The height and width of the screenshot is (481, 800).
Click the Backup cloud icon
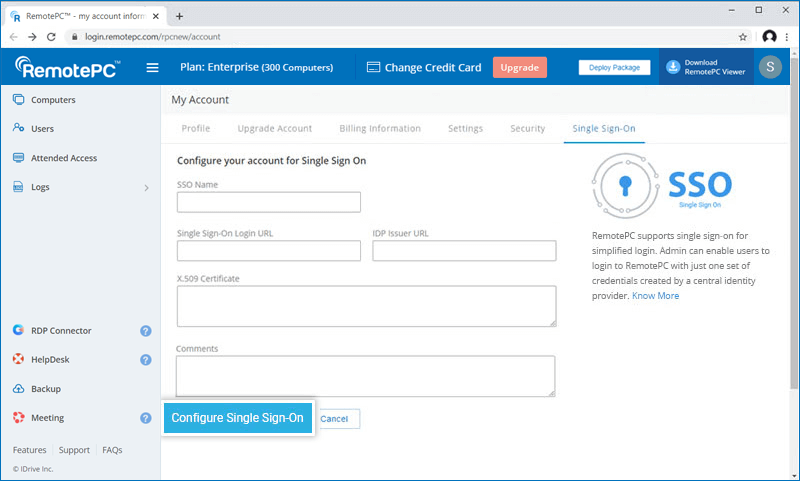point(19,389)
